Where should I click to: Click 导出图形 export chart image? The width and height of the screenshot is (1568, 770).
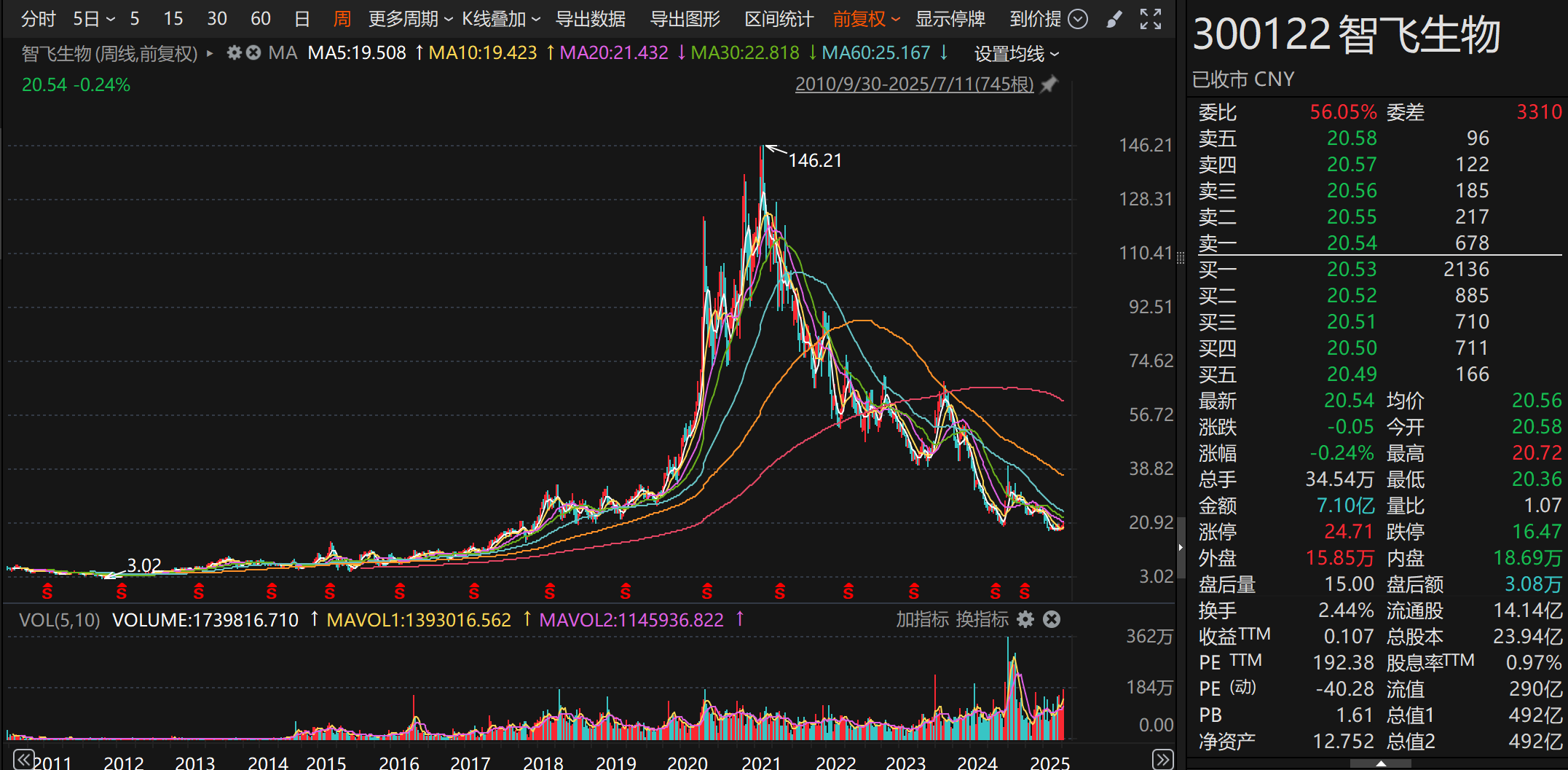click(x=685, y=19)
